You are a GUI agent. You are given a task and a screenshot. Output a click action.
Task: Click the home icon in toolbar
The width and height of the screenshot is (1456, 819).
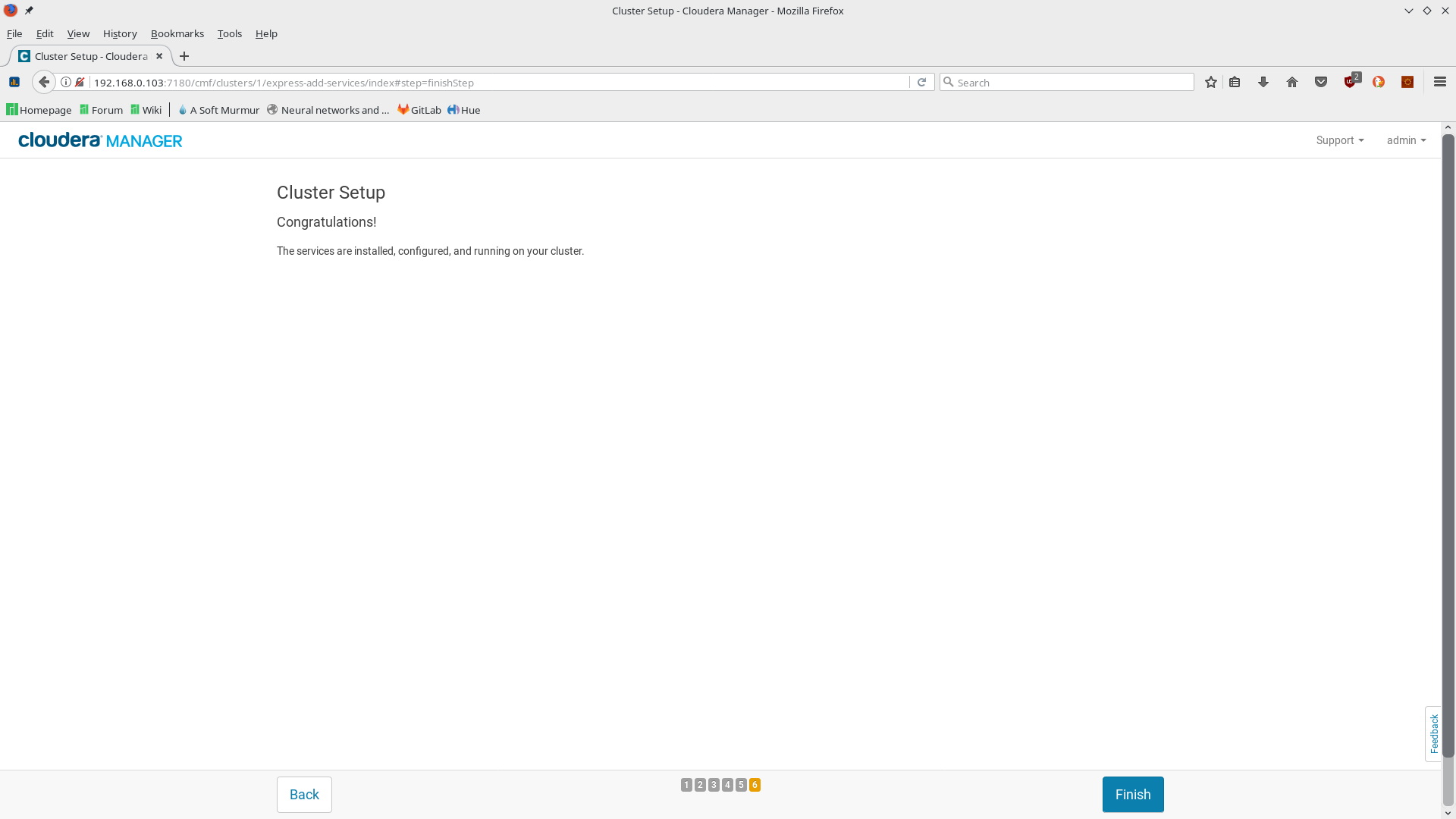pos(1292,82)
